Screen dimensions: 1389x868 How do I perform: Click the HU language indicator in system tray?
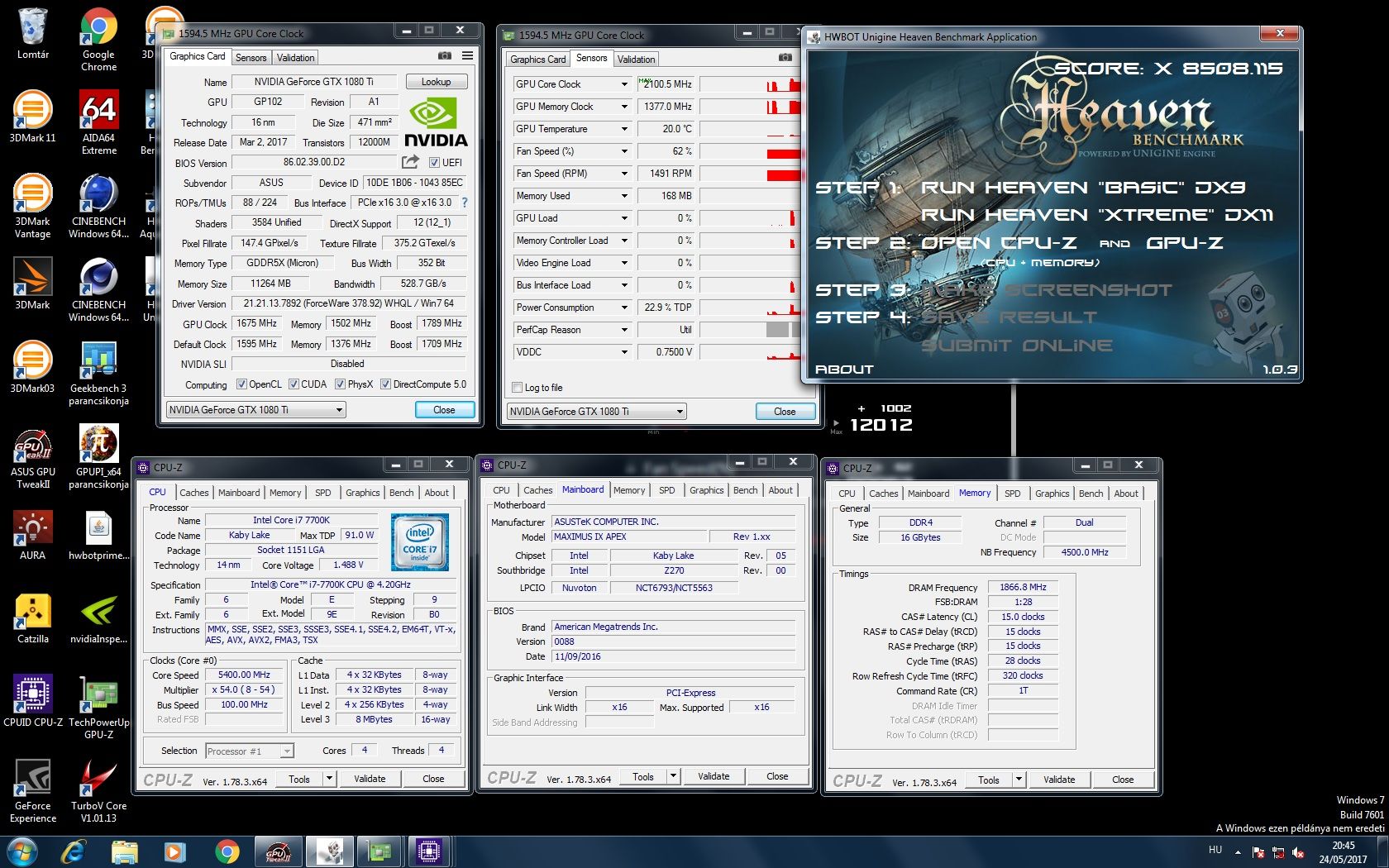click(x=1215, y=850)
